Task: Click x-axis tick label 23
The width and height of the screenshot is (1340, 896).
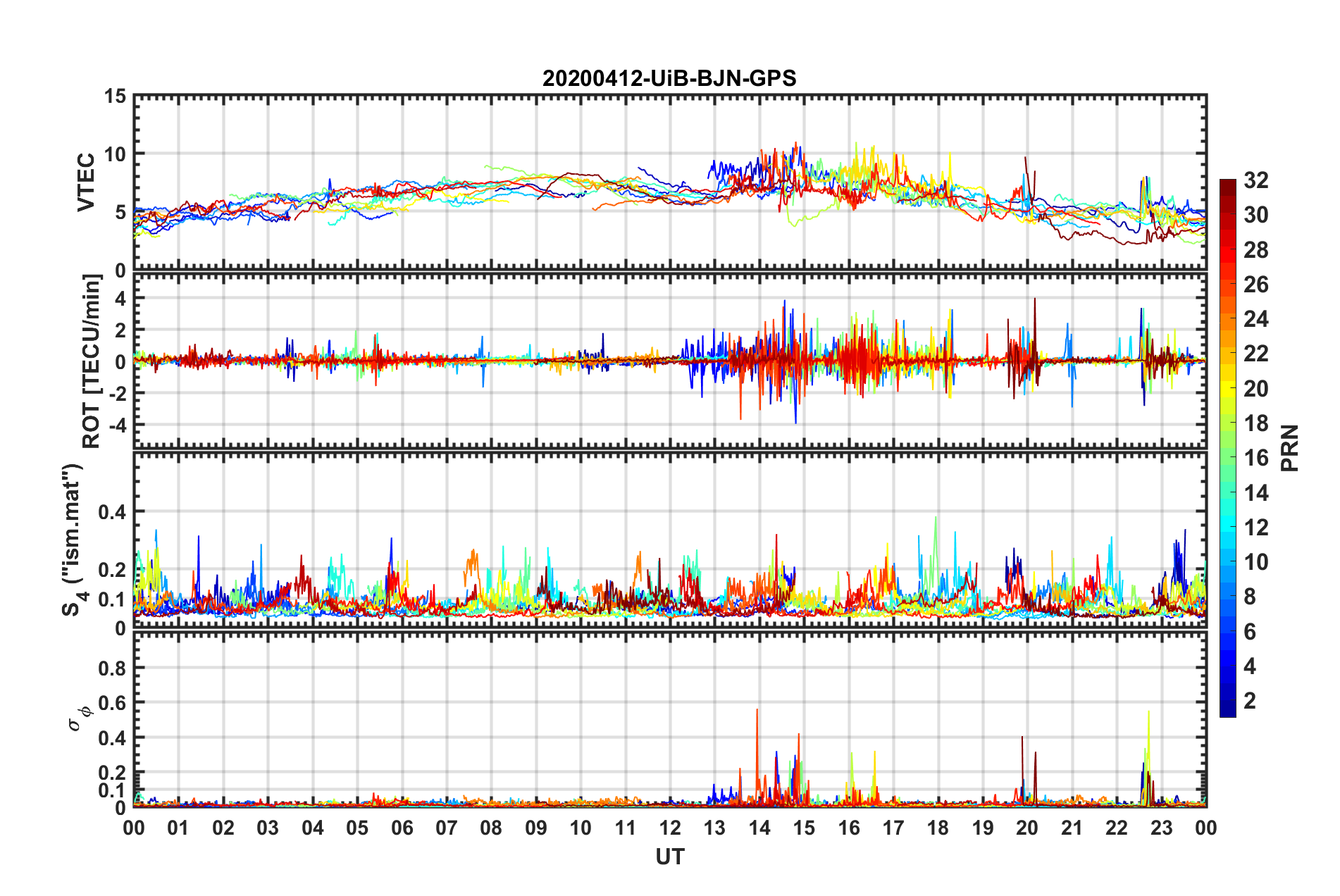Action: click(x=1161, y=828)
